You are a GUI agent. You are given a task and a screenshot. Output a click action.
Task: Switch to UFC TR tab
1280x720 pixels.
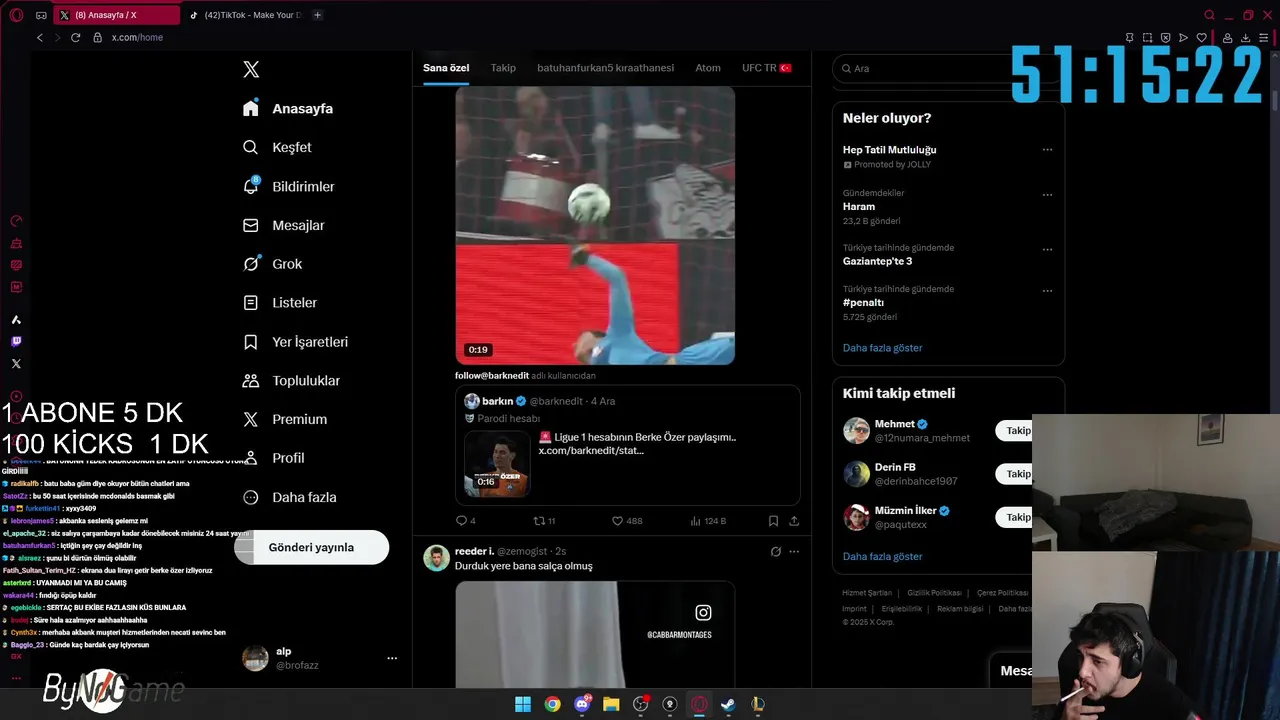click(x=766, y=68)
